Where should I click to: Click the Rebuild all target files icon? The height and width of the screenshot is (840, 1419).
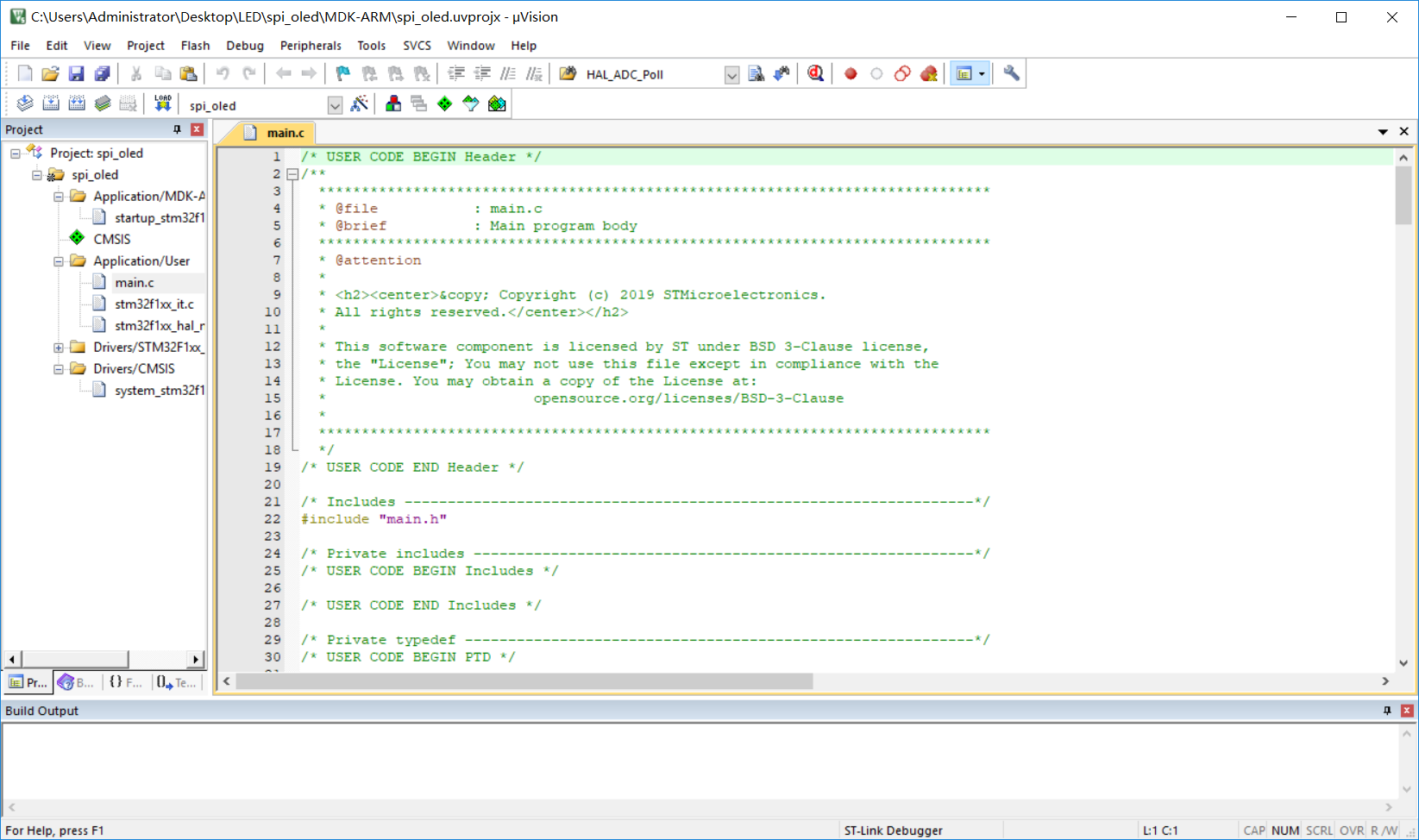coord(77,104)
